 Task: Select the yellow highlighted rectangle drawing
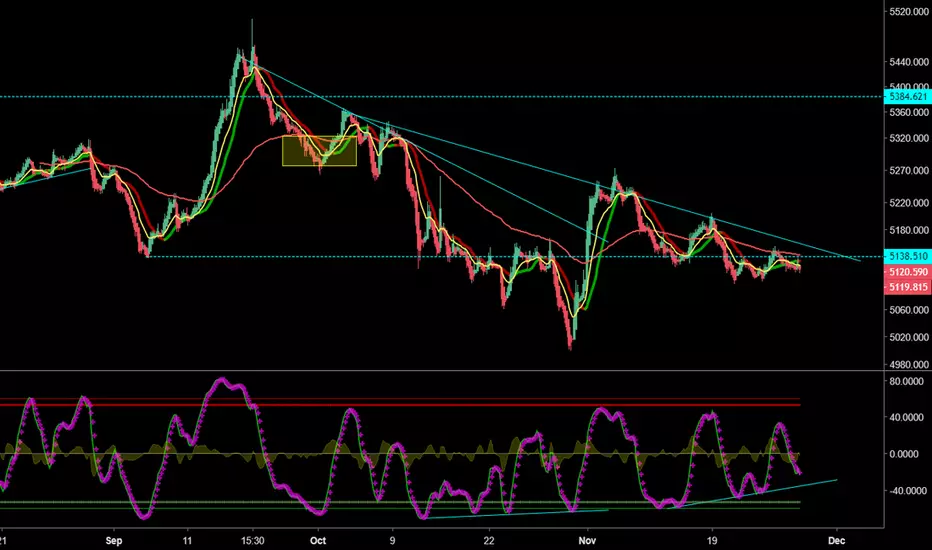click(319, 150)
